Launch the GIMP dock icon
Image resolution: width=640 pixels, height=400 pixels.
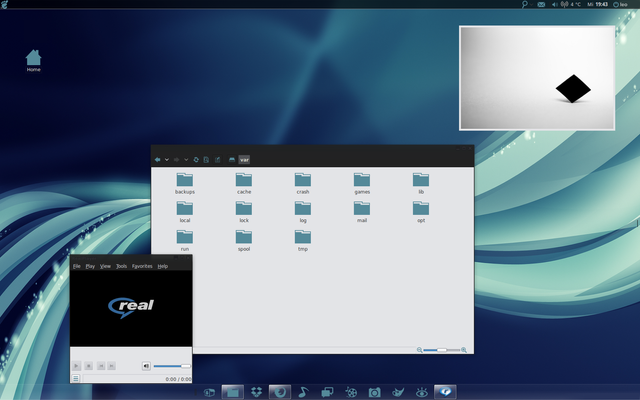coord(398,392)
